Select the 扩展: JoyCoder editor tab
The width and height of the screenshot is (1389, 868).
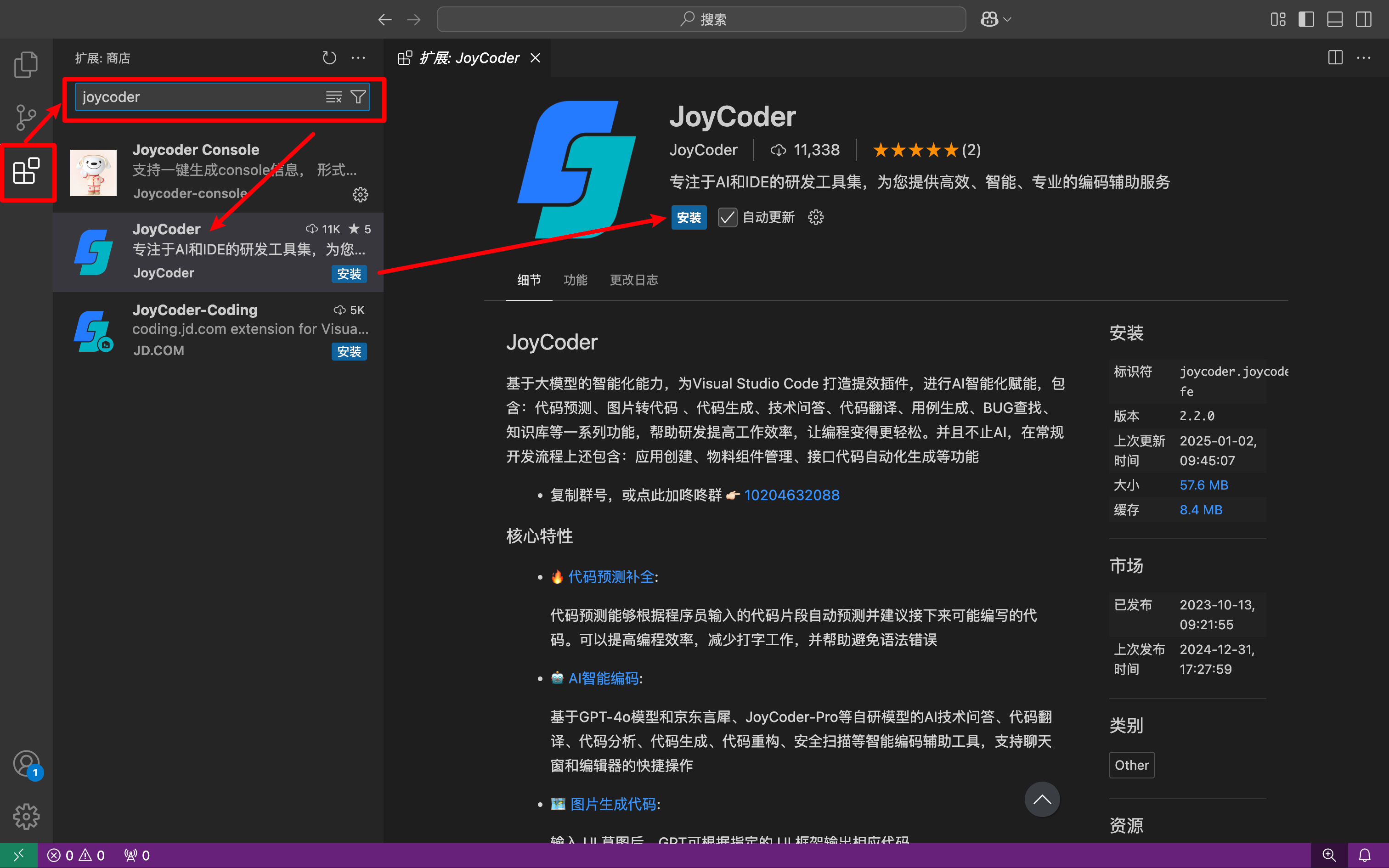[468, 58]
